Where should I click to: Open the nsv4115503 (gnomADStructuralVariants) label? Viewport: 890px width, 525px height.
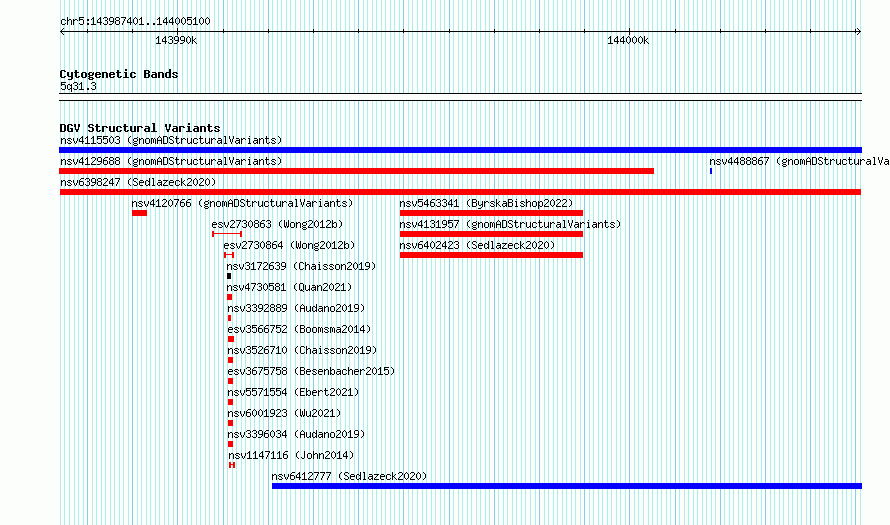[171, 140]
